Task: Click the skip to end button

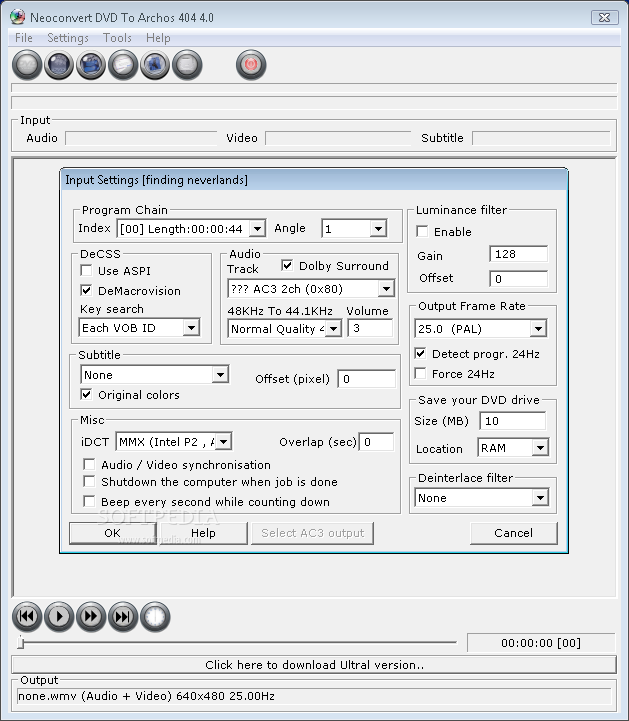Action: click(123, 616)
